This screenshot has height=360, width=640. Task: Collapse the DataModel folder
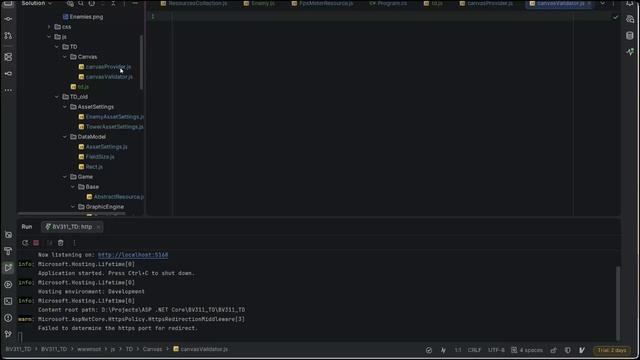65,137
